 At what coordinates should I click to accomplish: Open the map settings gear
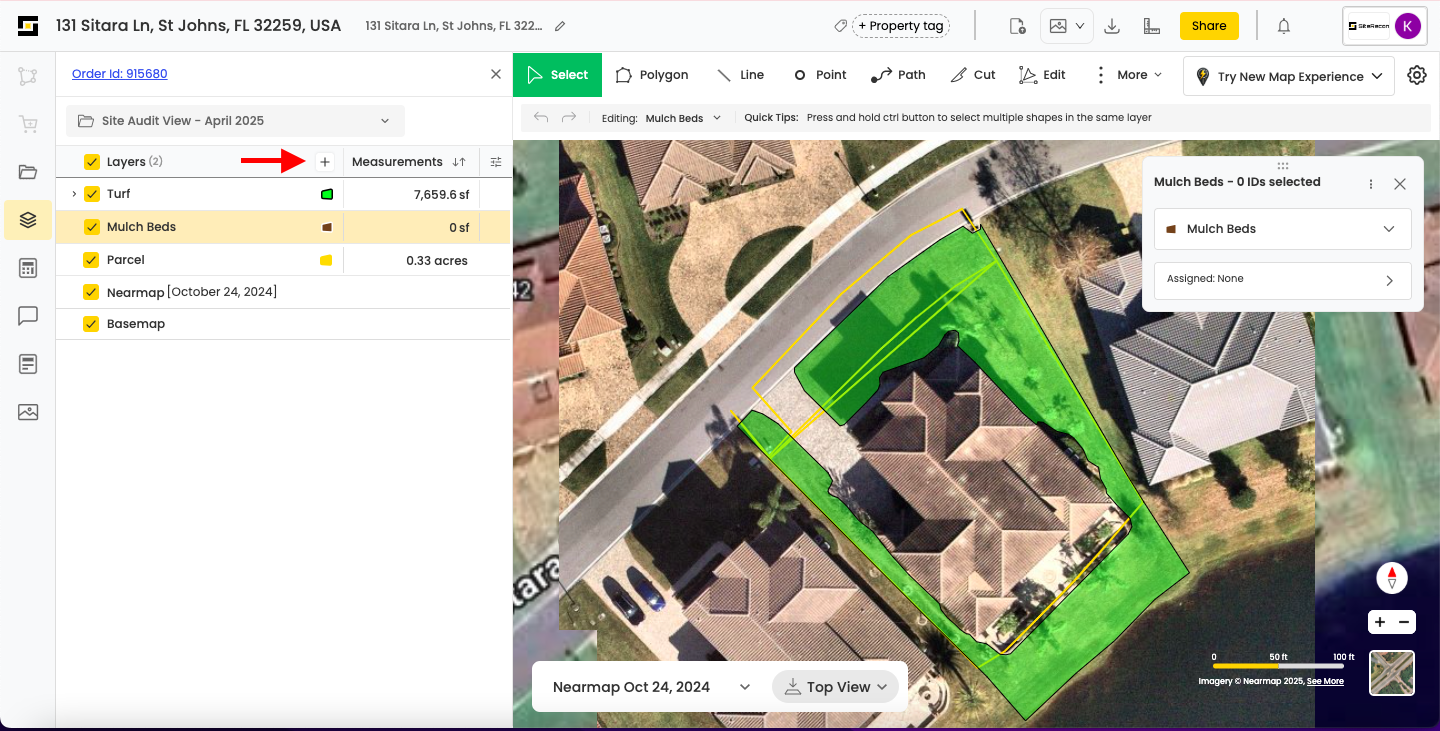click(1416, 75)
